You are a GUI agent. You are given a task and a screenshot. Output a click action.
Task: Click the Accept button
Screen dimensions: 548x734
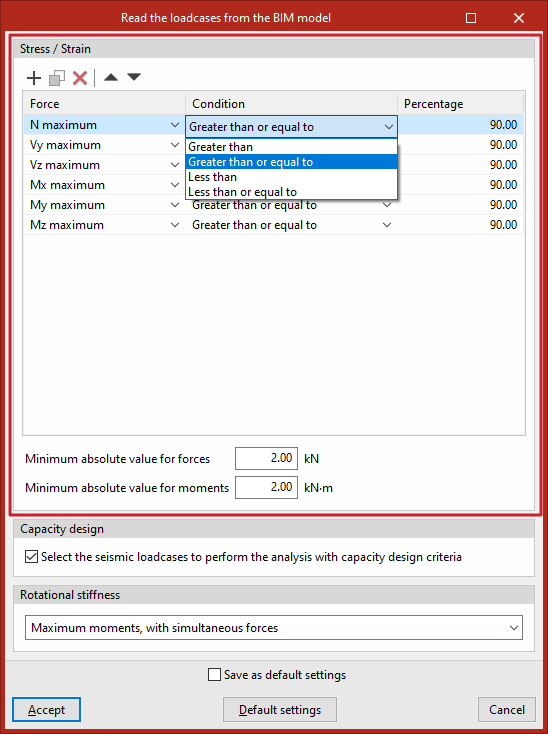46,710
